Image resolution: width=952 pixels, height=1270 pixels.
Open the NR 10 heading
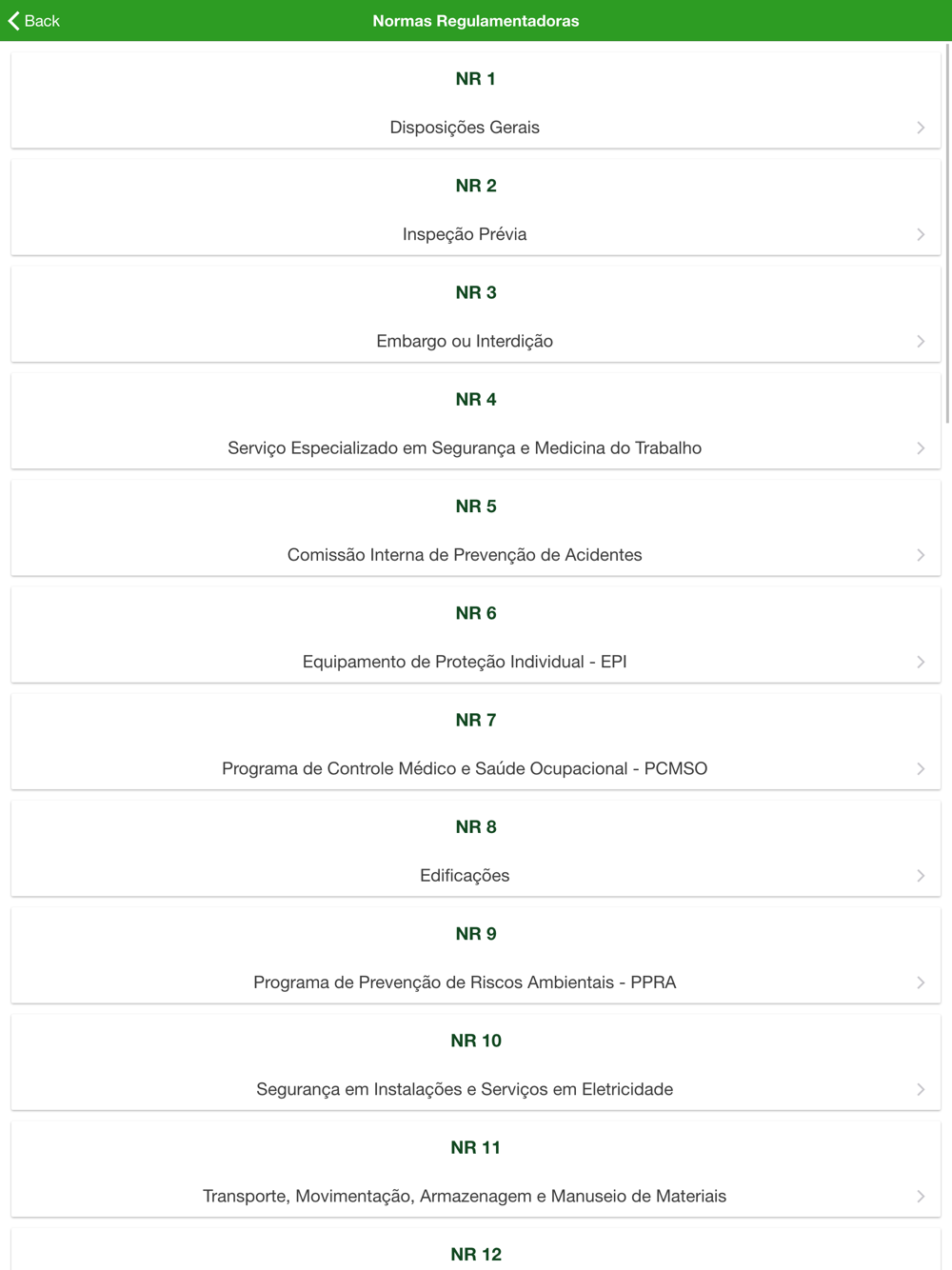point(476,1041)
